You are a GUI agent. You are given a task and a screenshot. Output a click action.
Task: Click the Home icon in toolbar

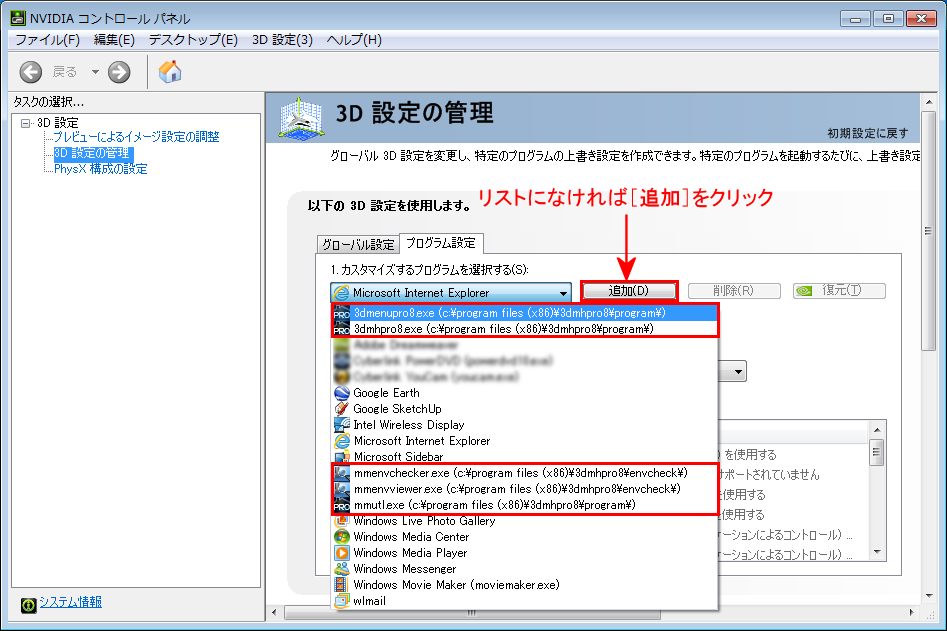point(170,72)
